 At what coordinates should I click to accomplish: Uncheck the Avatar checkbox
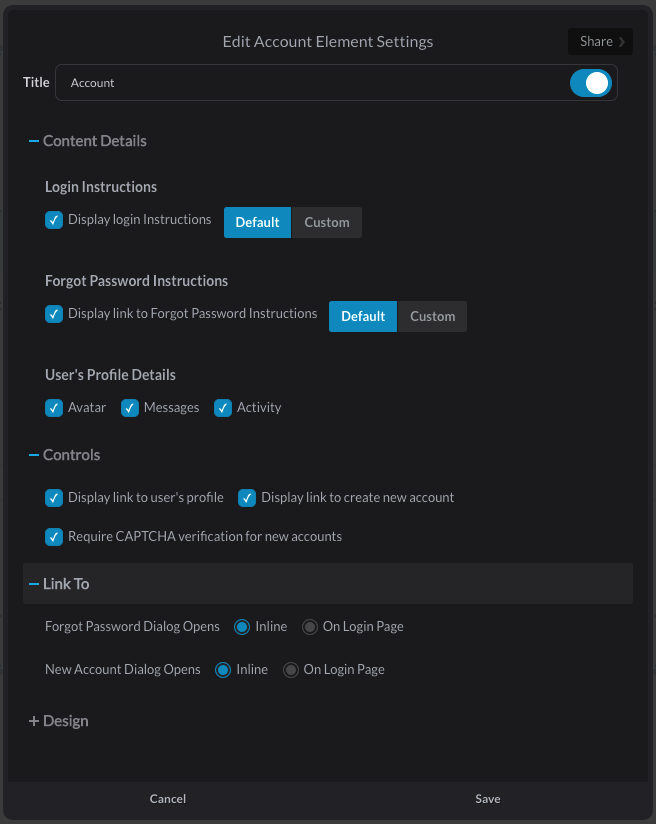point(54,408)
